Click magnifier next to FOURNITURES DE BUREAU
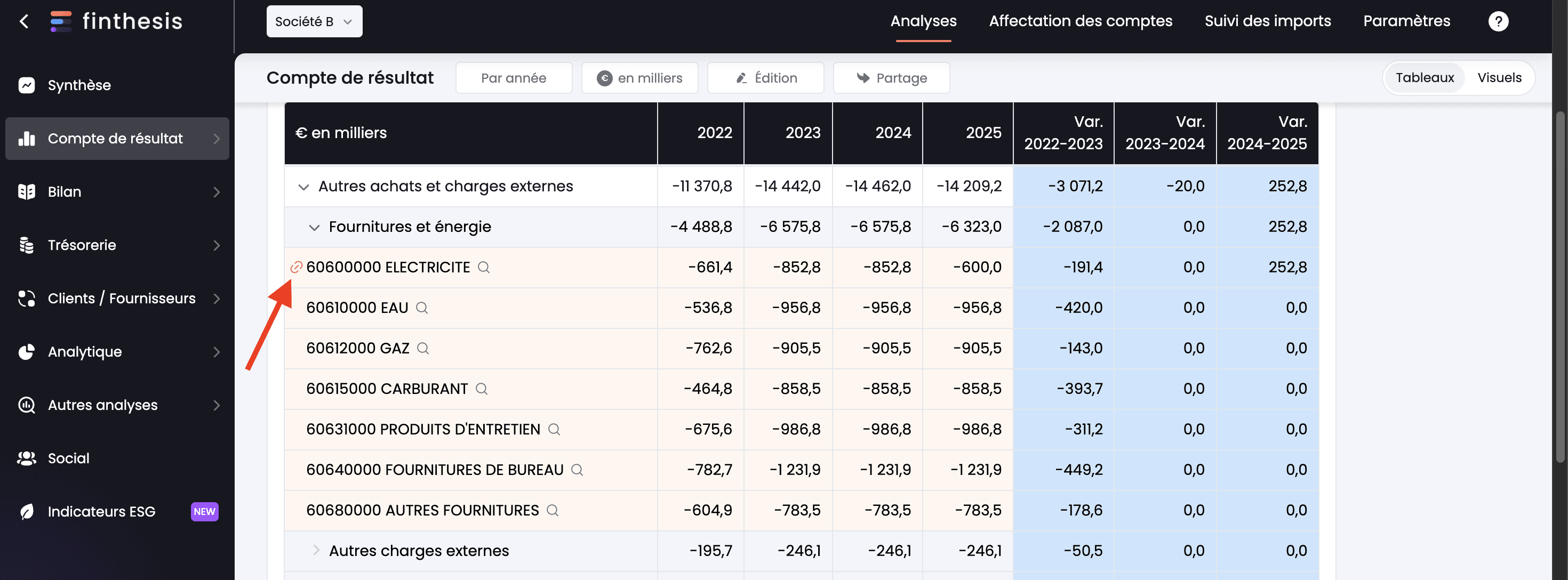Image resolution: width=1568 pixels, height=580 pixels. point(577,470)
